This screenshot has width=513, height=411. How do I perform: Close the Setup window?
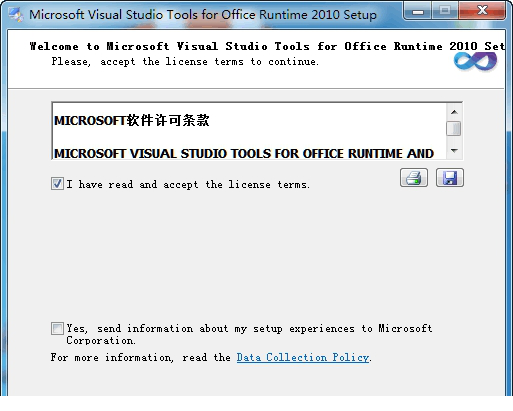(x=482, y=11)
